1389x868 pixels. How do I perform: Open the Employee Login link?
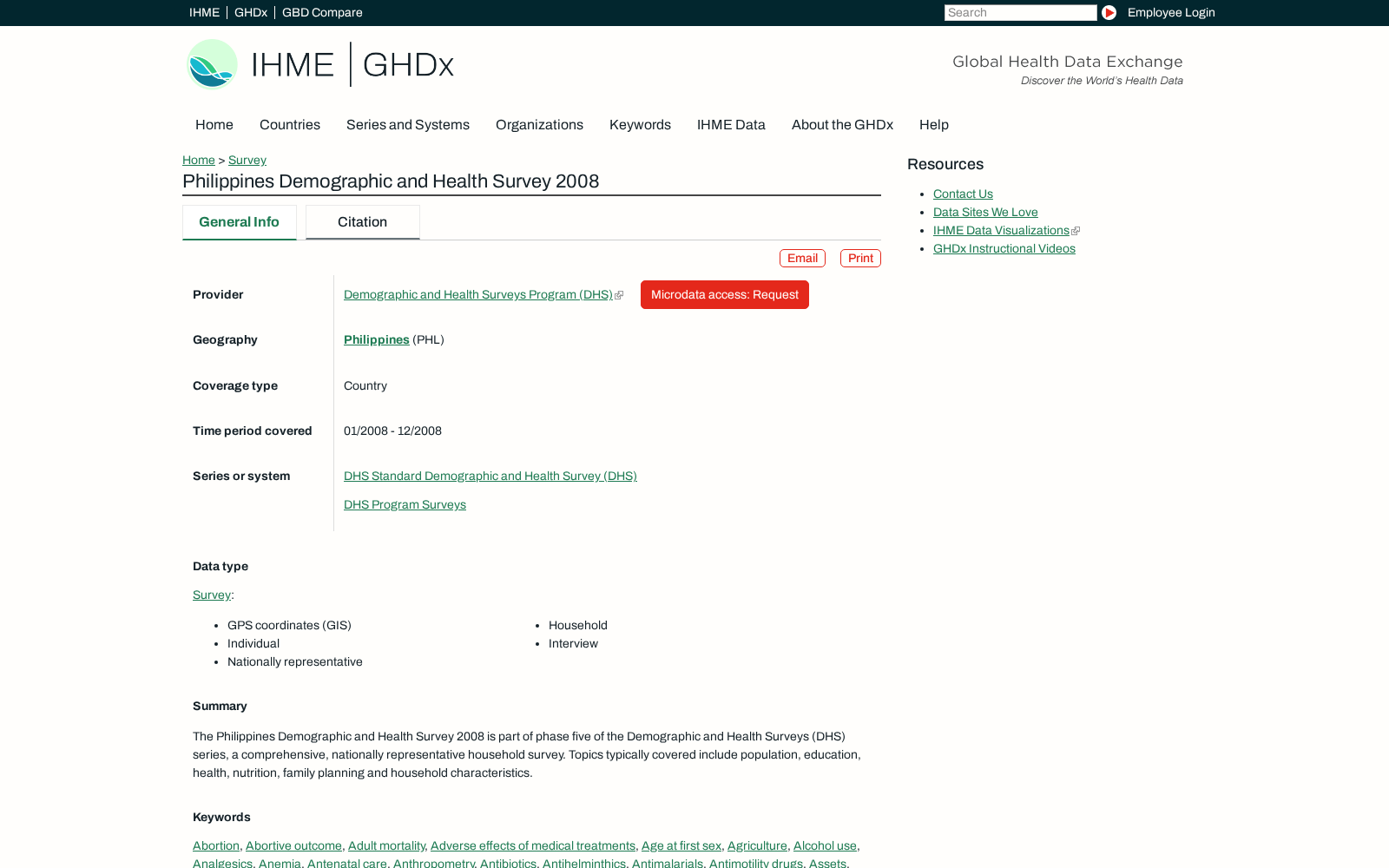(1171, 12)
